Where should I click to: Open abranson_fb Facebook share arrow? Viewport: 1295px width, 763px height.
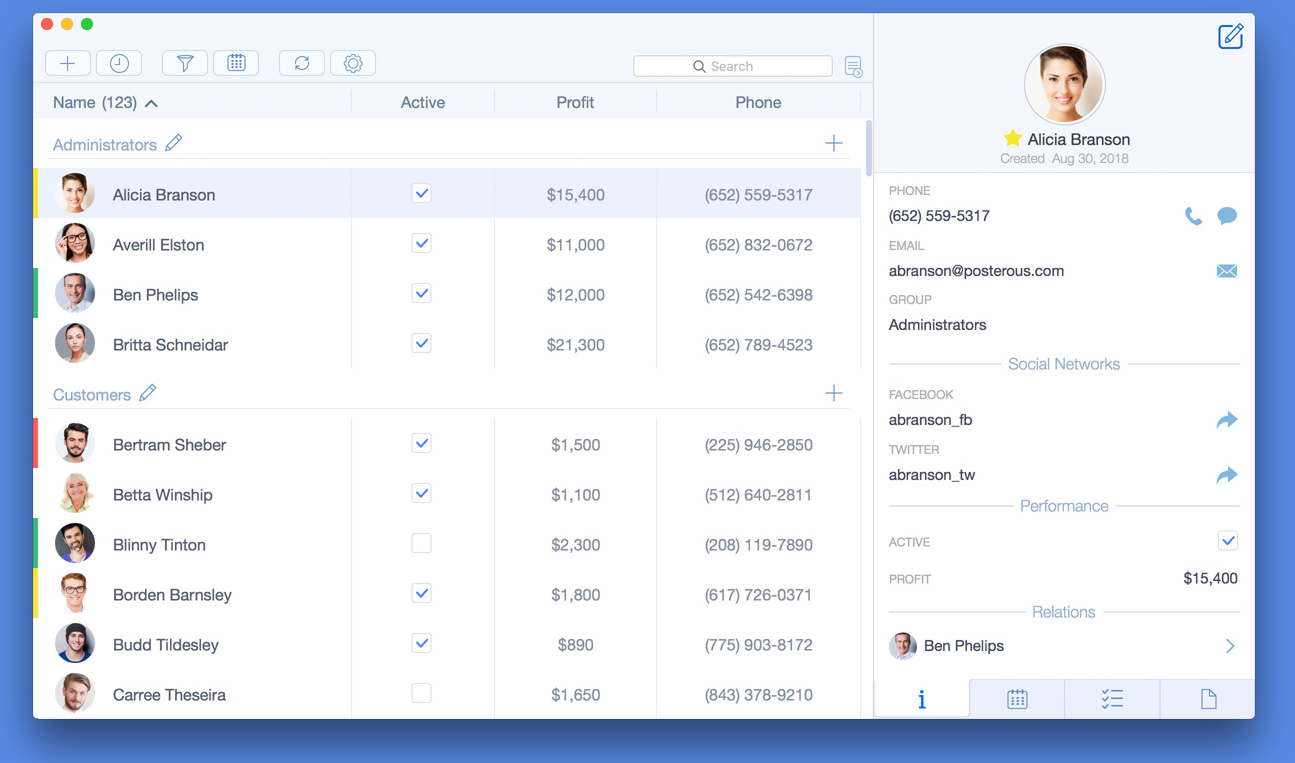click(1227, 421)
